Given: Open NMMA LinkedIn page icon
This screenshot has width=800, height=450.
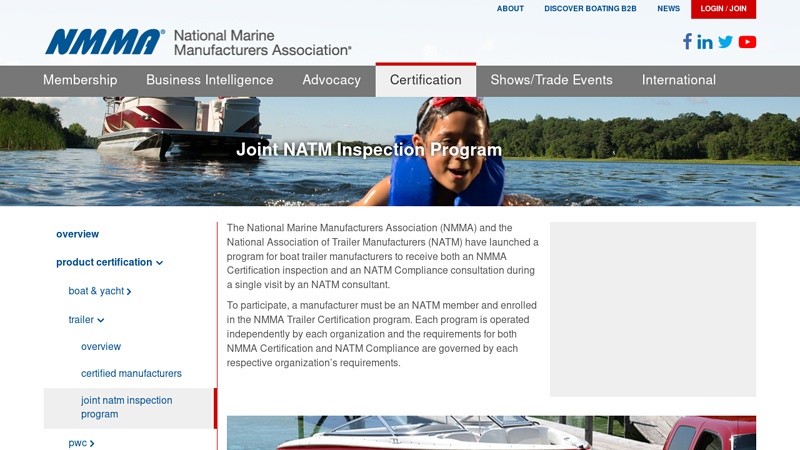Looking at the screenshot, I should click(x=705, y=42).
